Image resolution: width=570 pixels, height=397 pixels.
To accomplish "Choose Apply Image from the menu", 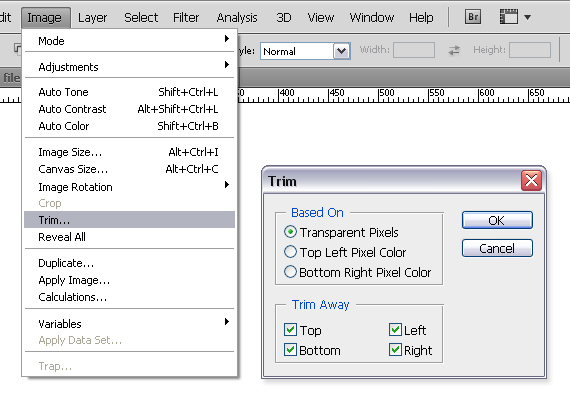I will coord(129,280).
